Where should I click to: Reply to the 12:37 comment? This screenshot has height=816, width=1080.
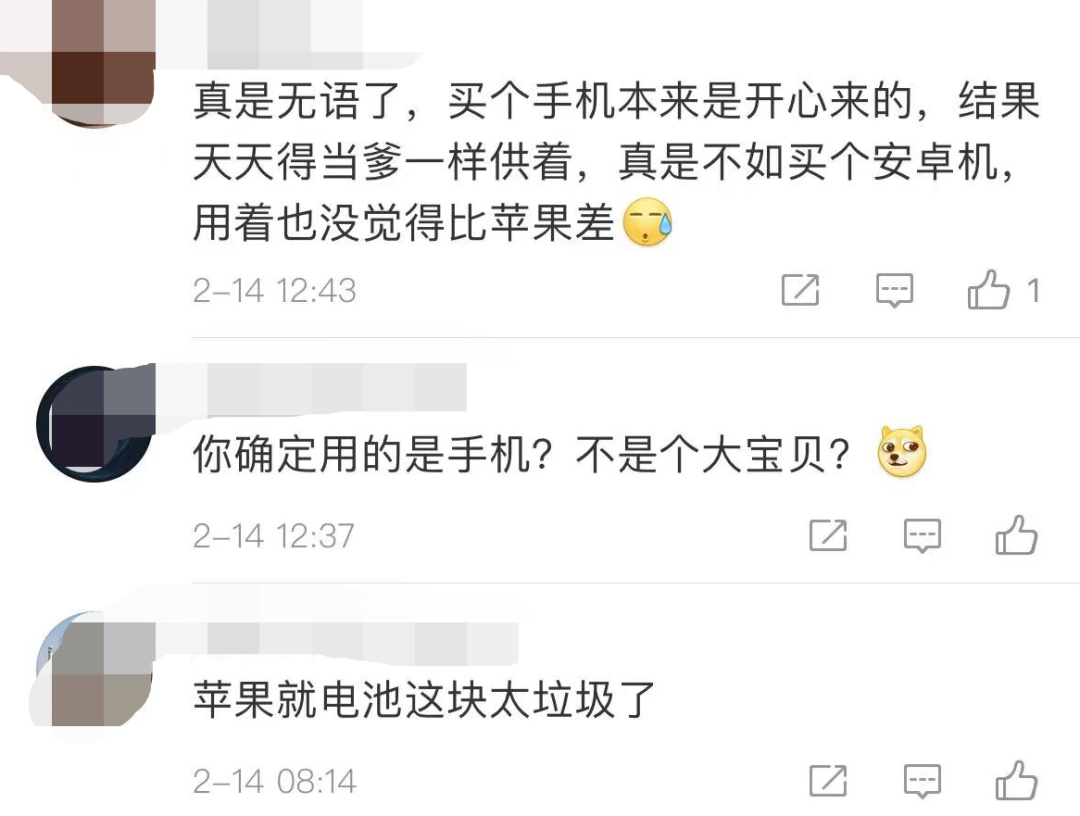click(x=922, y=536)
